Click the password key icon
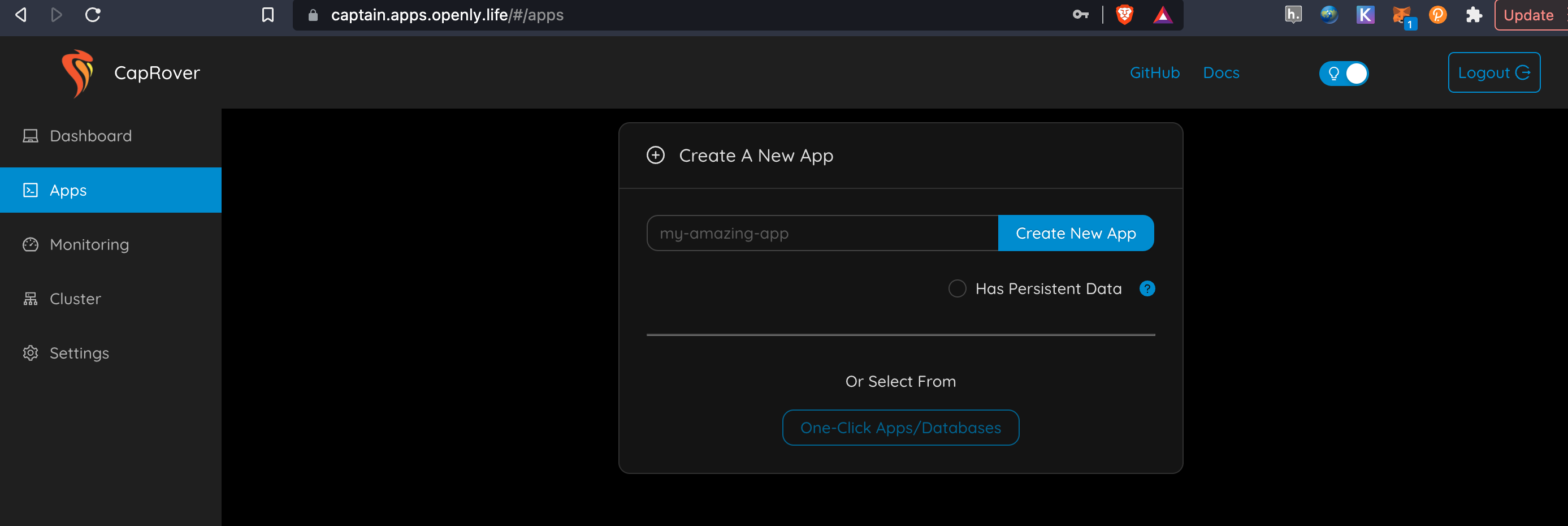Screen dimensions: 1568x526 coord(1080,15)
